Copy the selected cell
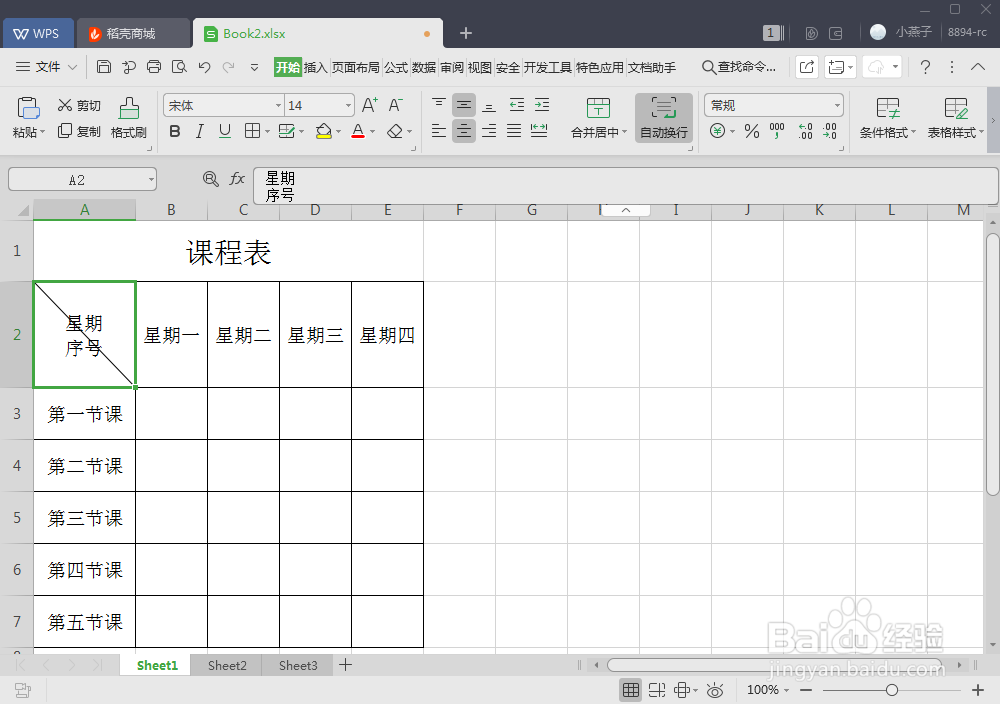The image size is (1000, 704). [x=79, y=131]
